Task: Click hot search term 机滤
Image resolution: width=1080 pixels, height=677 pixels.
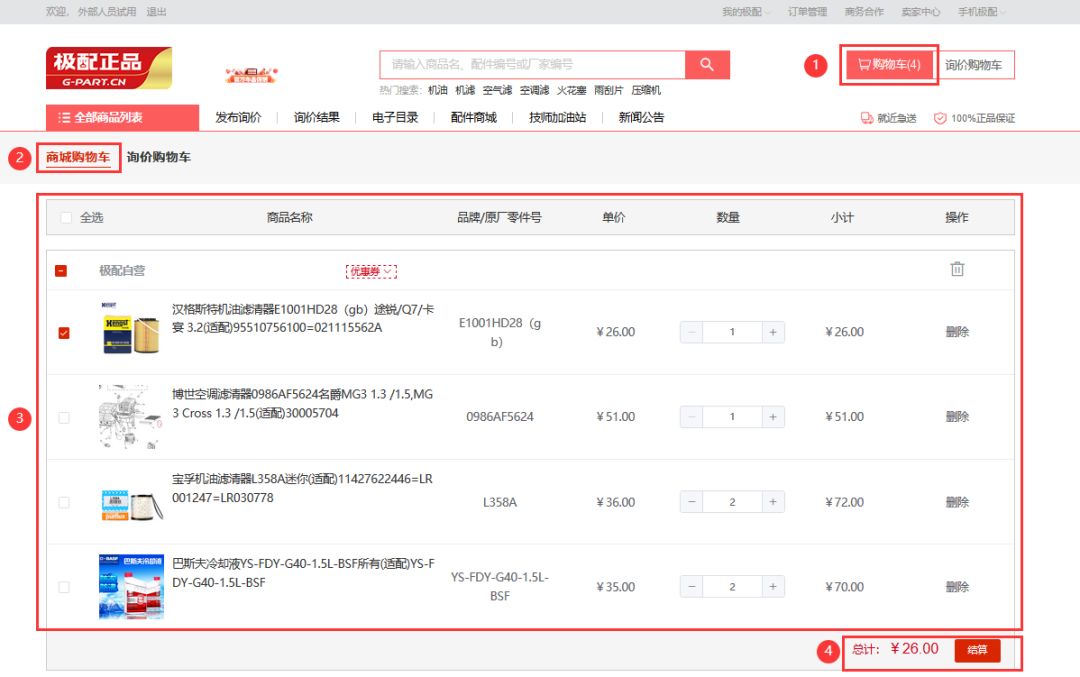Action: (x=466, y=90)
